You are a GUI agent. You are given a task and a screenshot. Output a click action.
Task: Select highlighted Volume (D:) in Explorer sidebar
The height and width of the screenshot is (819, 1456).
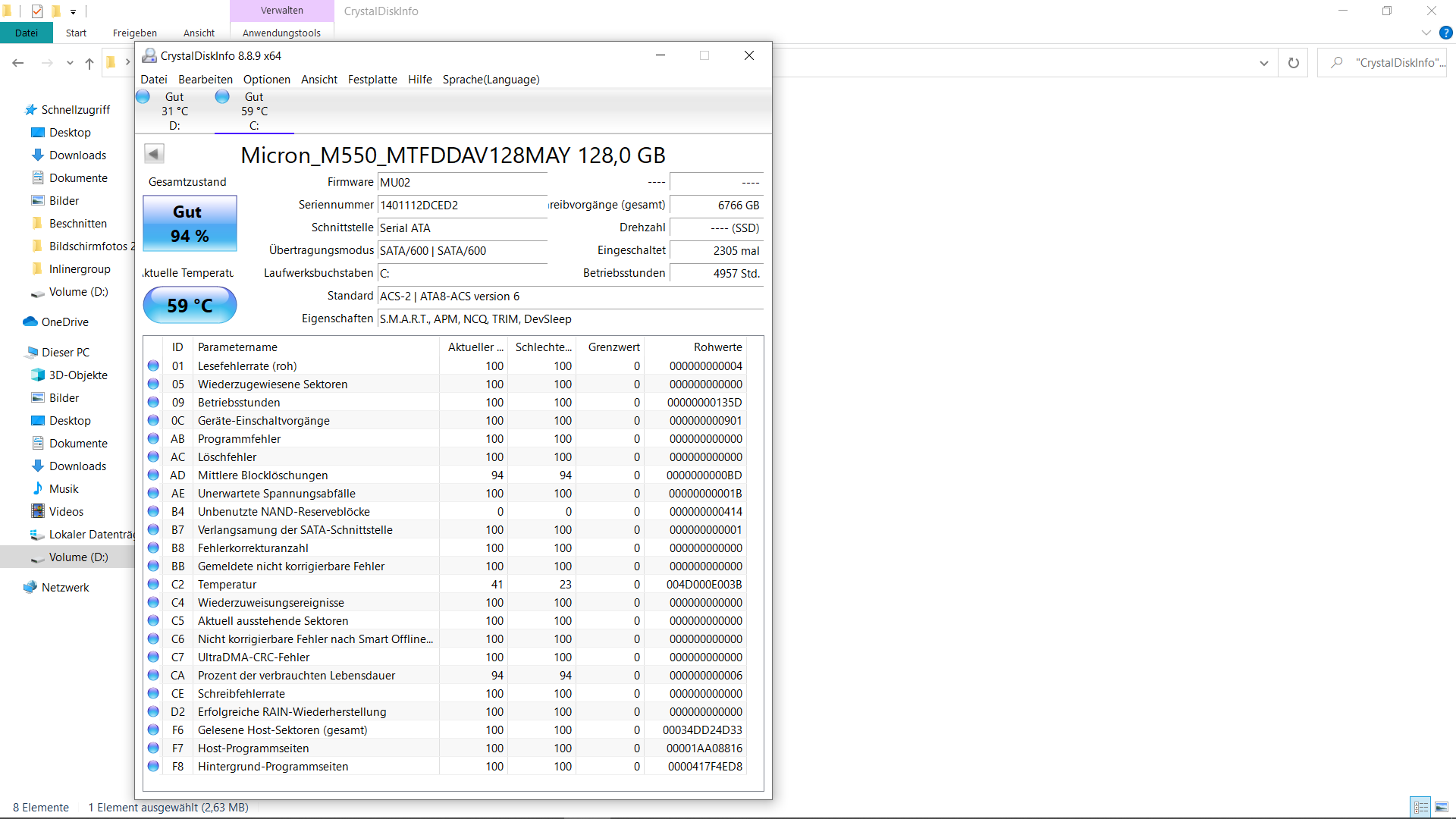click(x=69, y=557)
